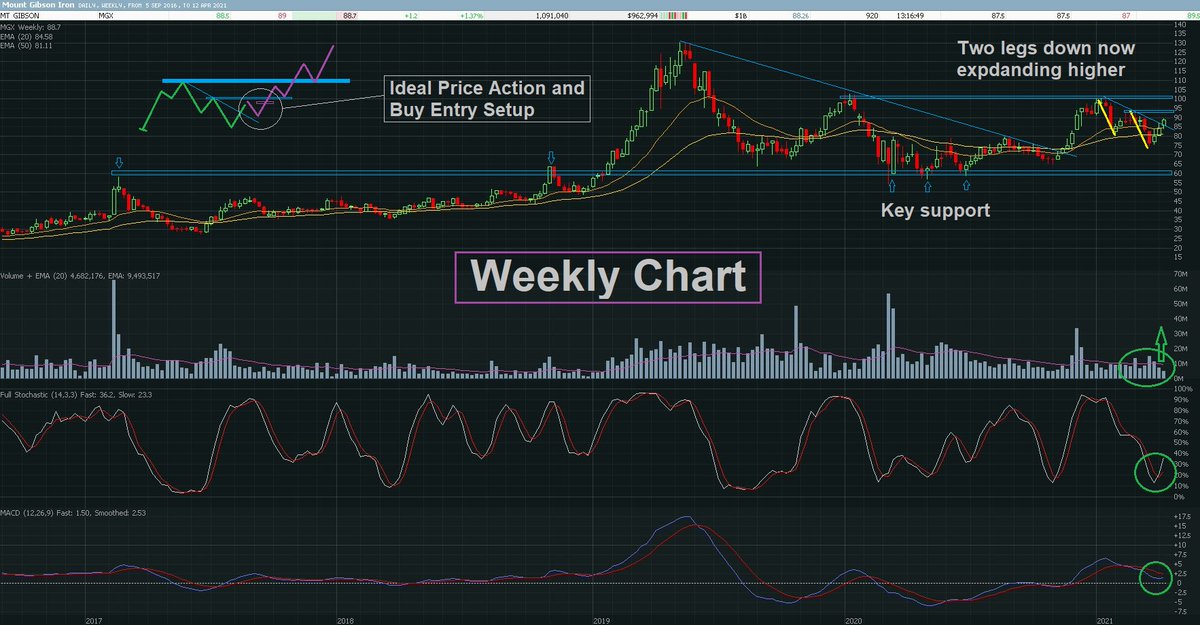
Task: Click the MGX ticker code in quote row
Action: click(x=106, y=18)
